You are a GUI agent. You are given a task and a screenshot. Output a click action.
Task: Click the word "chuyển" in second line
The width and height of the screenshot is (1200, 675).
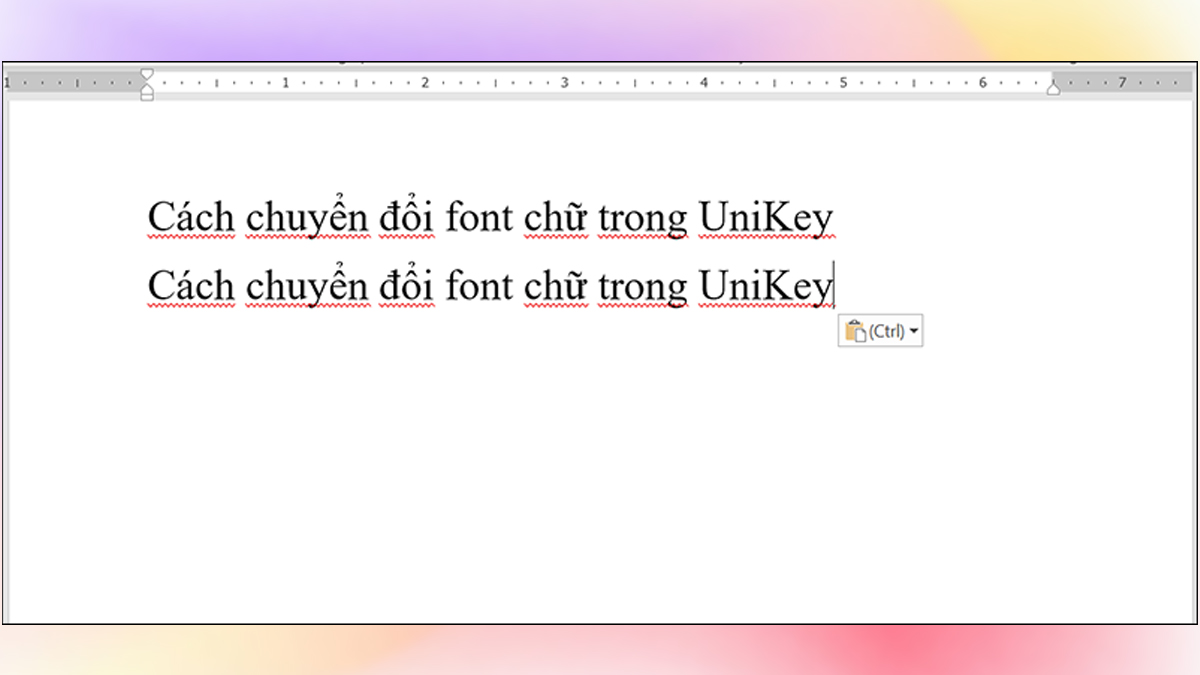307,288
